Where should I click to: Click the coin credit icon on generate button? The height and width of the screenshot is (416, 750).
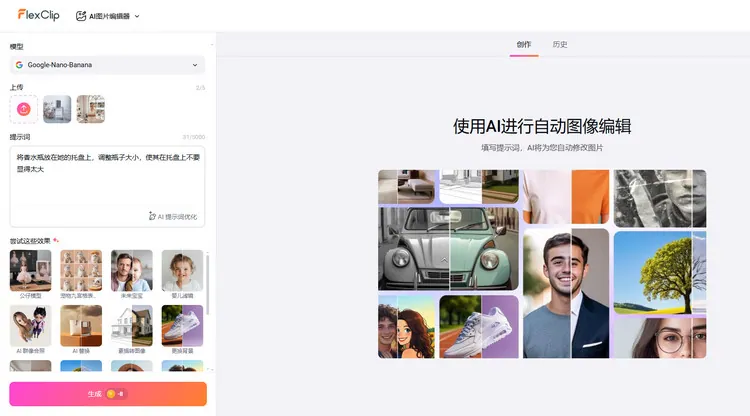111,394
